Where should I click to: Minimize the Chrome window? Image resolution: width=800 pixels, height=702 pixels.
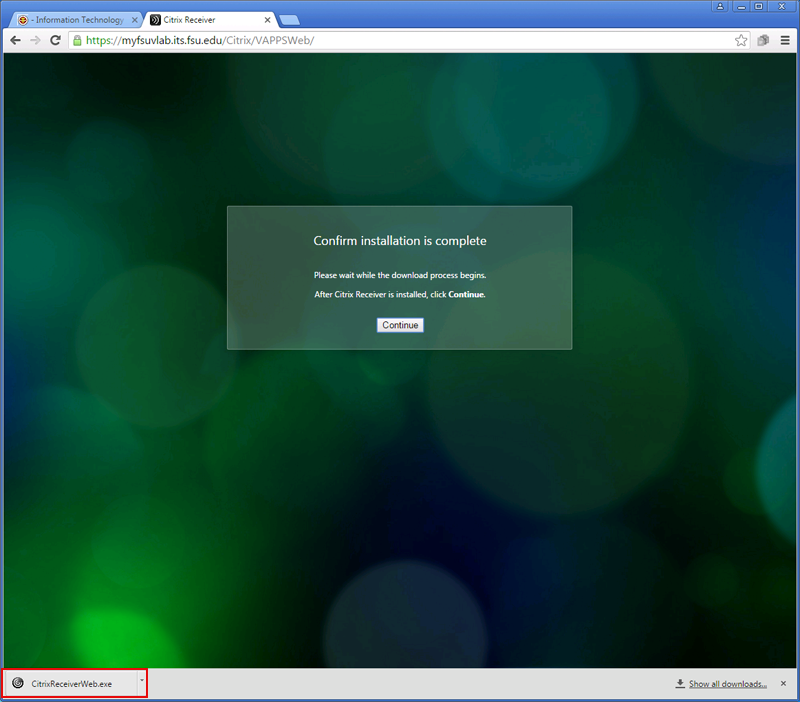coord(741,6)
